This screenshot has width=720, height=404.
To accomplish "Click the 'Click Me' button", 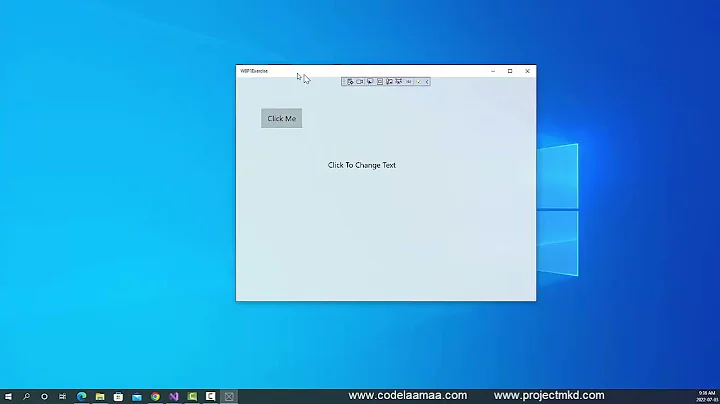I will coord(281,118).
